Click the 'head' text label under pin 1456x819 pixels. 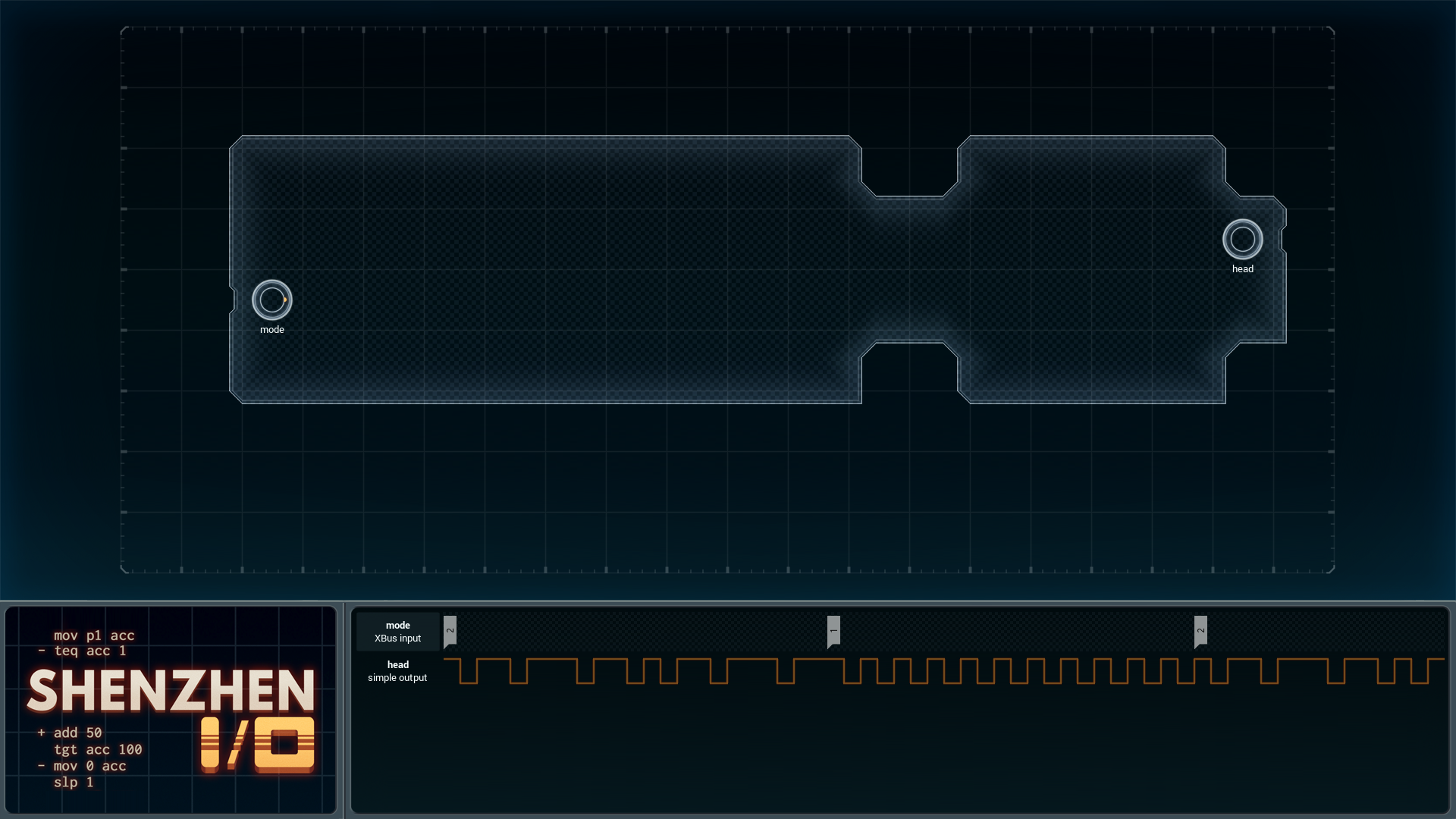pos(1242,268)
